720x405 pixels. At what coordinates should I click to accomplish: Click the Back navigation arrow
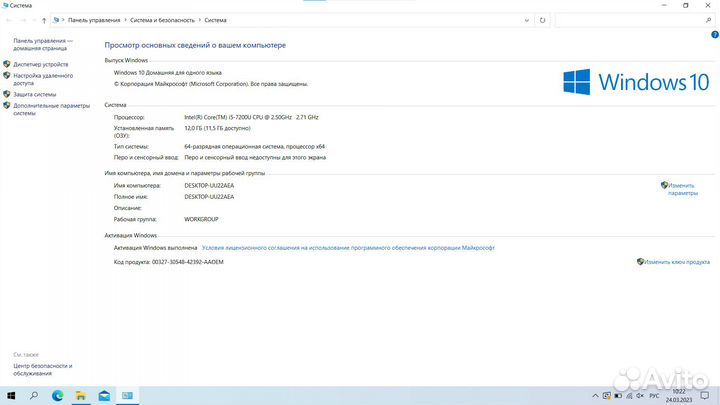[x=9, y=20]
